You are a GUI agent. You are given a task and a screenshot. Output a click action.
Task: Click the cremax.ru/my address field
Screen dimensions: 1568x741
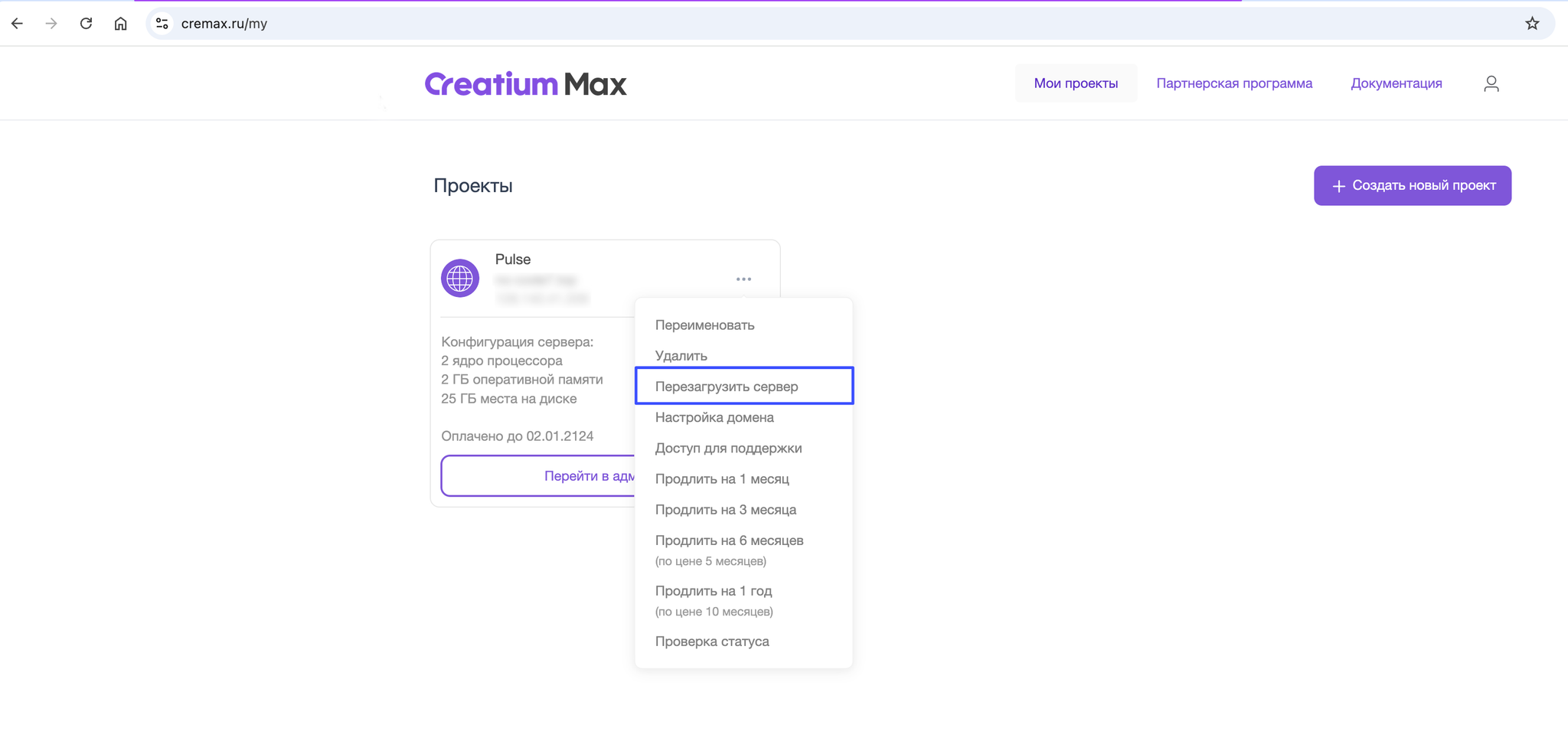click(842, 24)
